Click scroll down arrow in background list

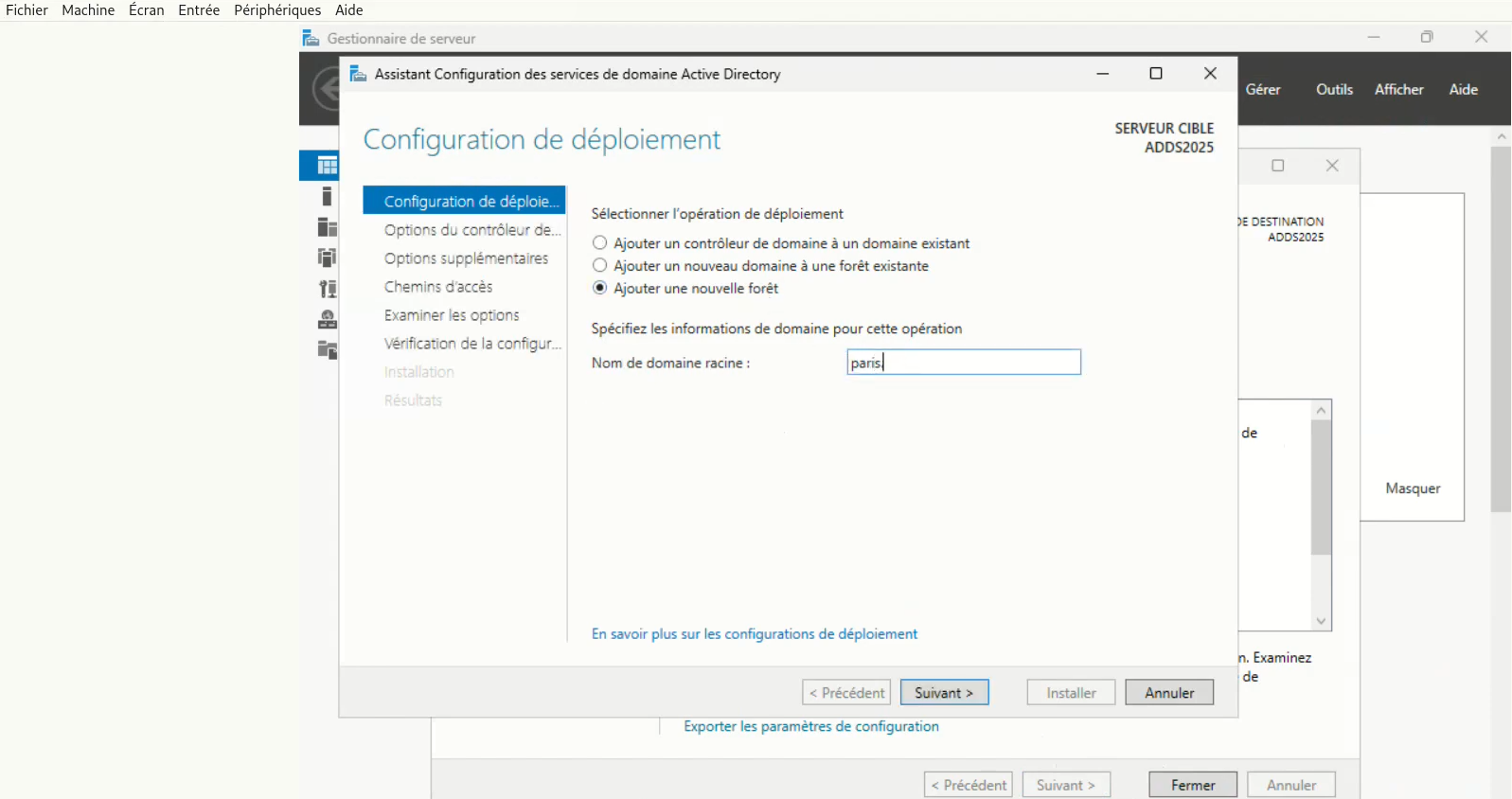point(1321,621)
